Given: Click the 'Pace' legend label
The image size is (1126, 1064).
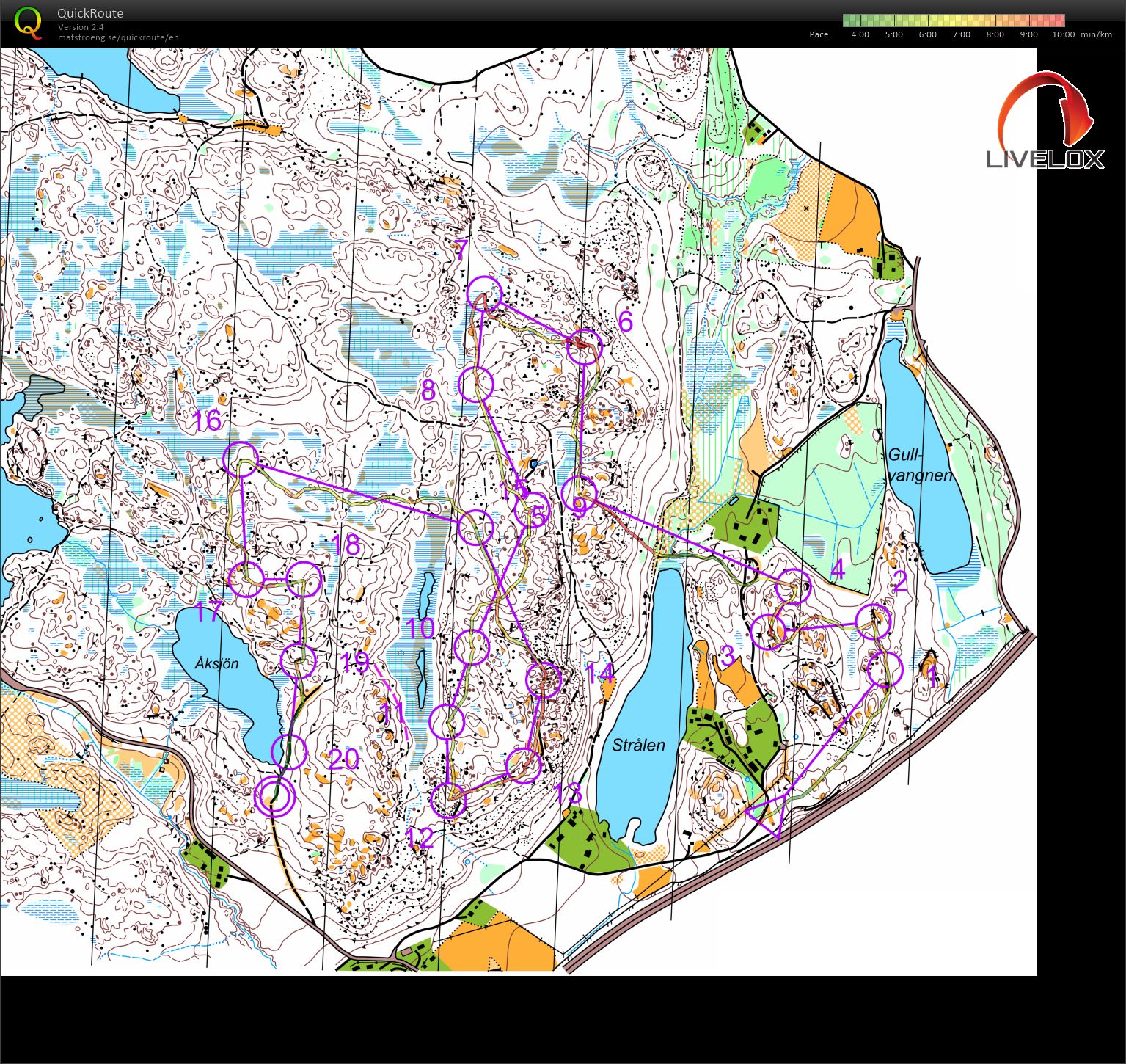Looking at the screenshot, I should click(x=819, y=34).
